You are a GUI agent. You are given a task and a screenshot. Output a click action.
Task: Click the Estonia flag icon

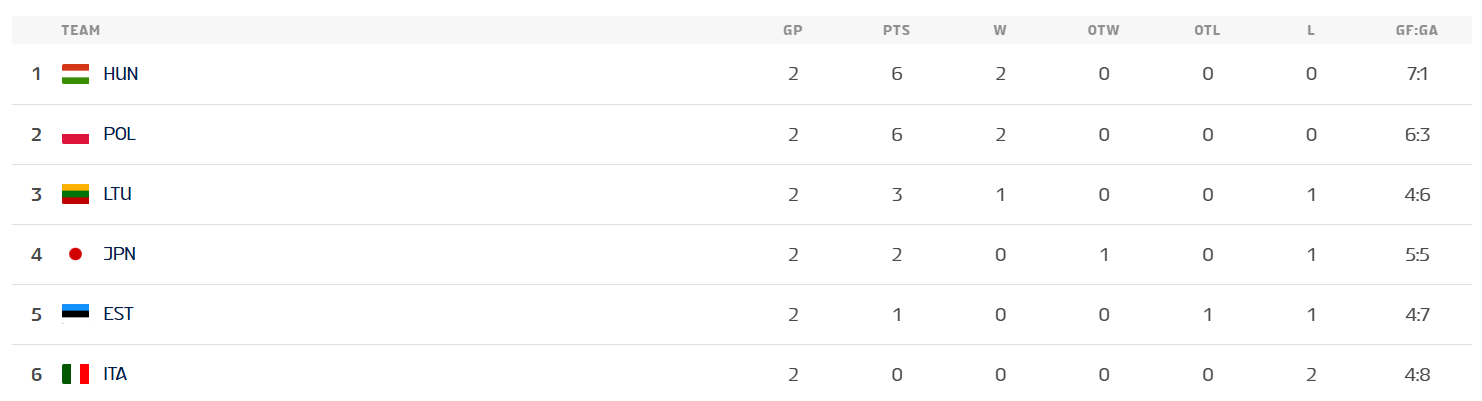[75, 314]
